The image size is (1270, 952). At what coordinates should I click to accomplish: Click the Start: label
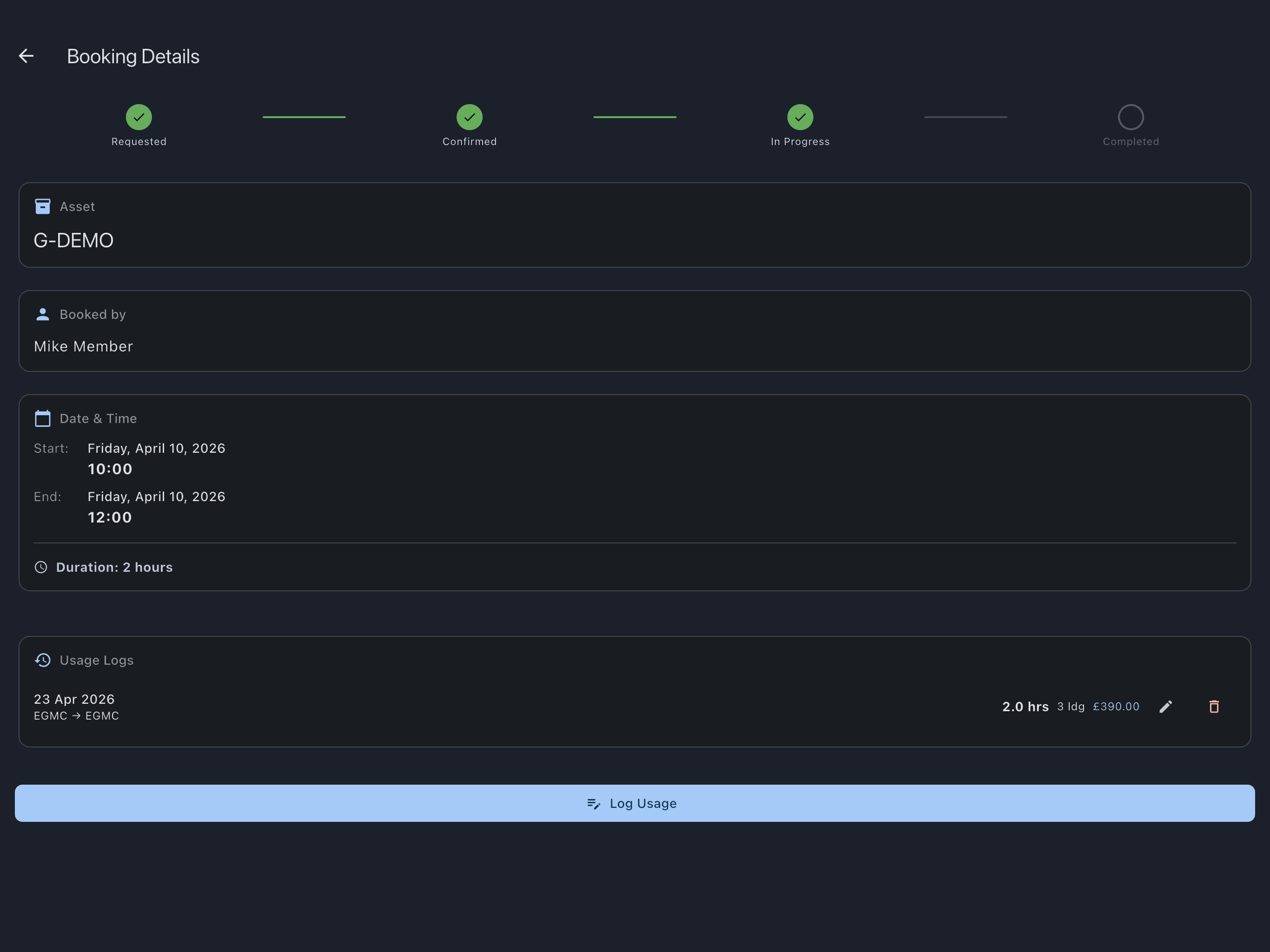pos(51,449)
